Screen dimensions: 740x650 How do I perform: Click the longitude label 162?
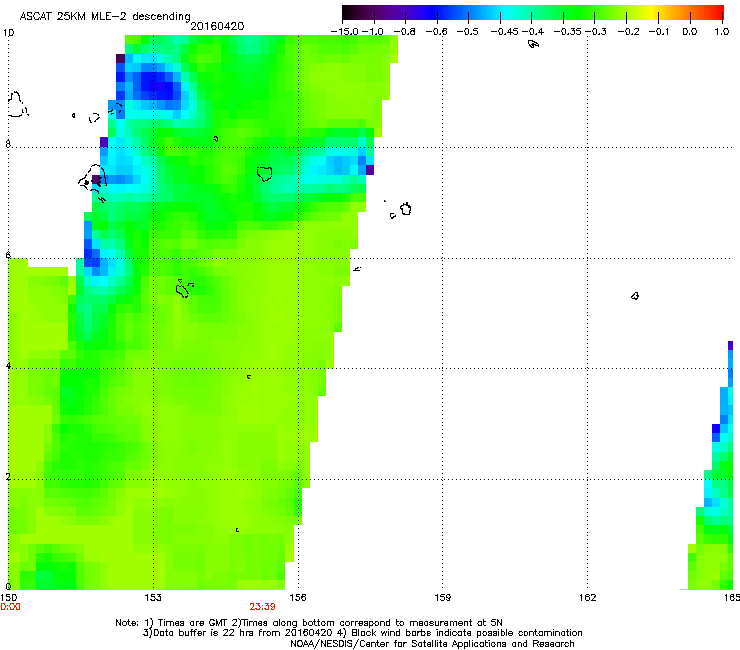[x=588, y=598]
